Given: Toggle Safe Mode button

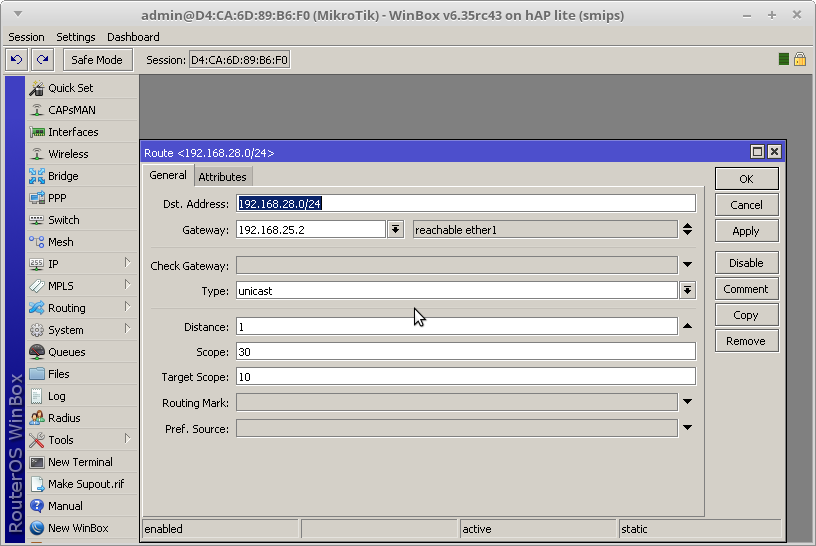Looking at the screenshot, I should click(x=97, y=60).
